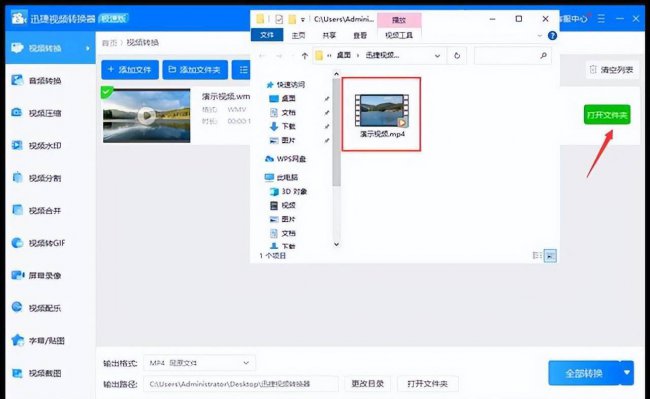Viewport: 650px width, 399px height.
Task: Click the hamburger menu icon in converter title bar
Action: (x=601, y=19)
